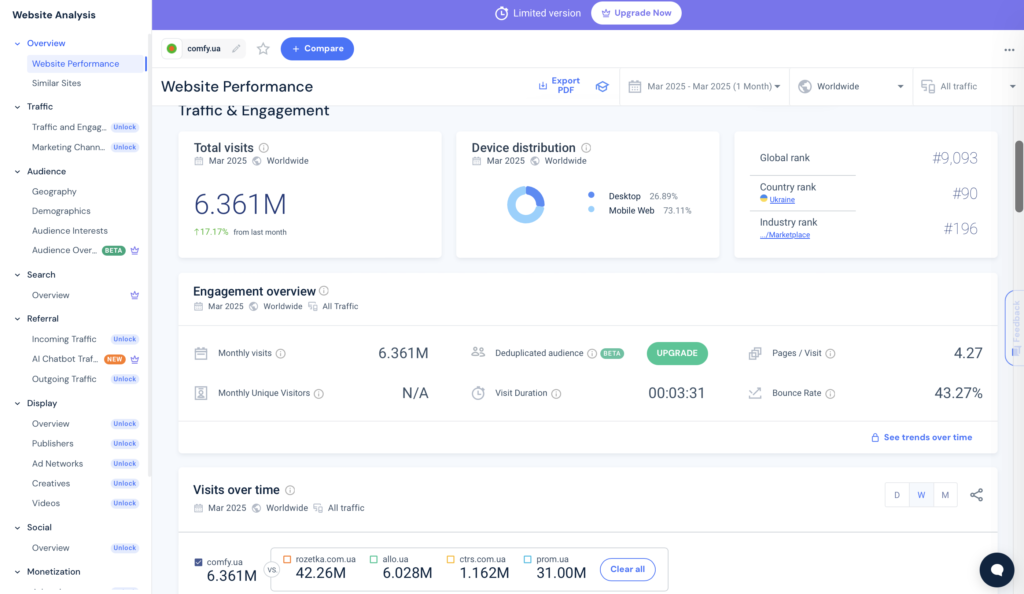The height and width of the screenshot is (594, 1024).
Task: Click the crown icon beside Audience Over... item
Action: pyautogui.click(x=134, y=250)
